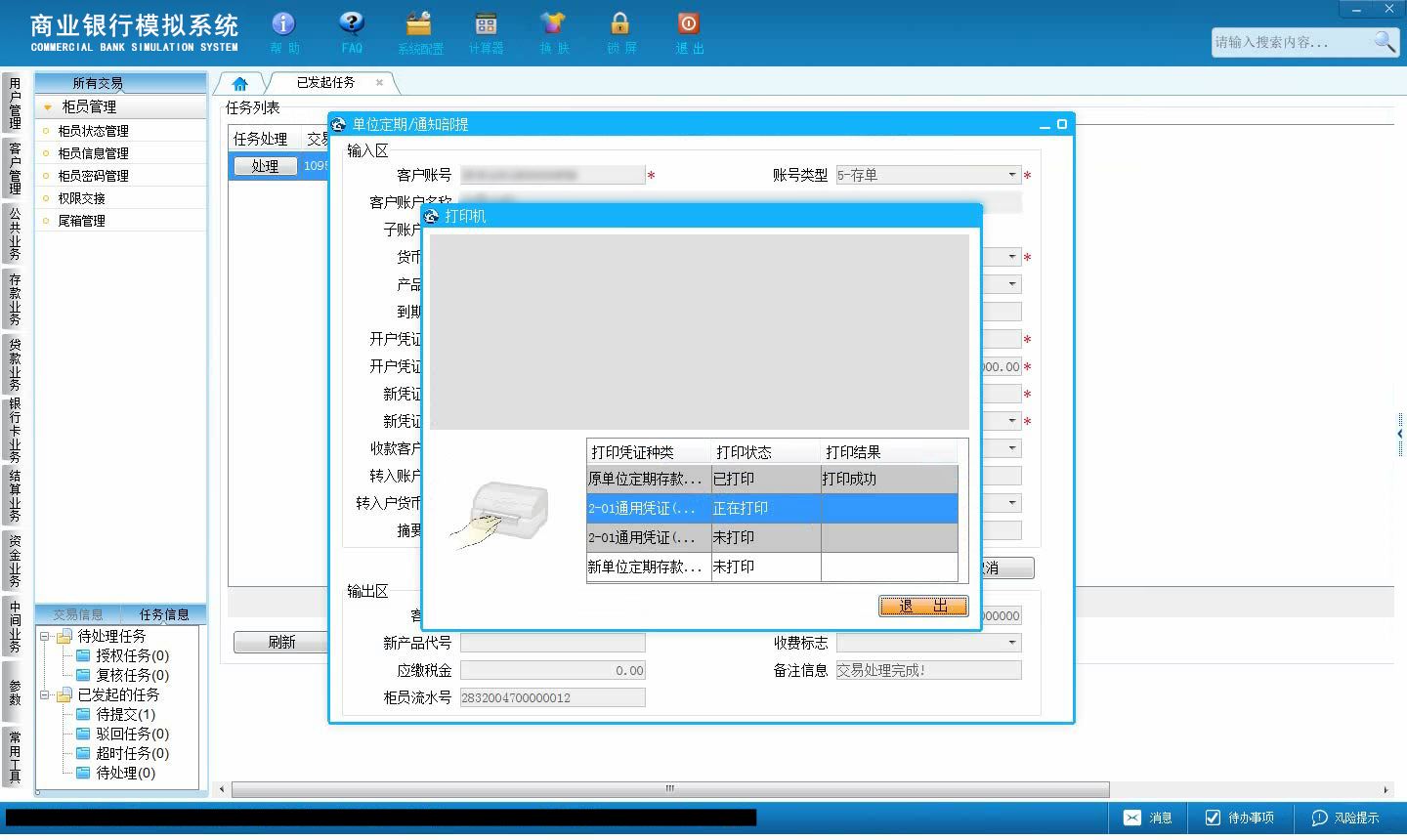The width and height of the screenshot is (1407, 840).
Task: Select 待处理(0) in the task tree
Action: [125, 774]
